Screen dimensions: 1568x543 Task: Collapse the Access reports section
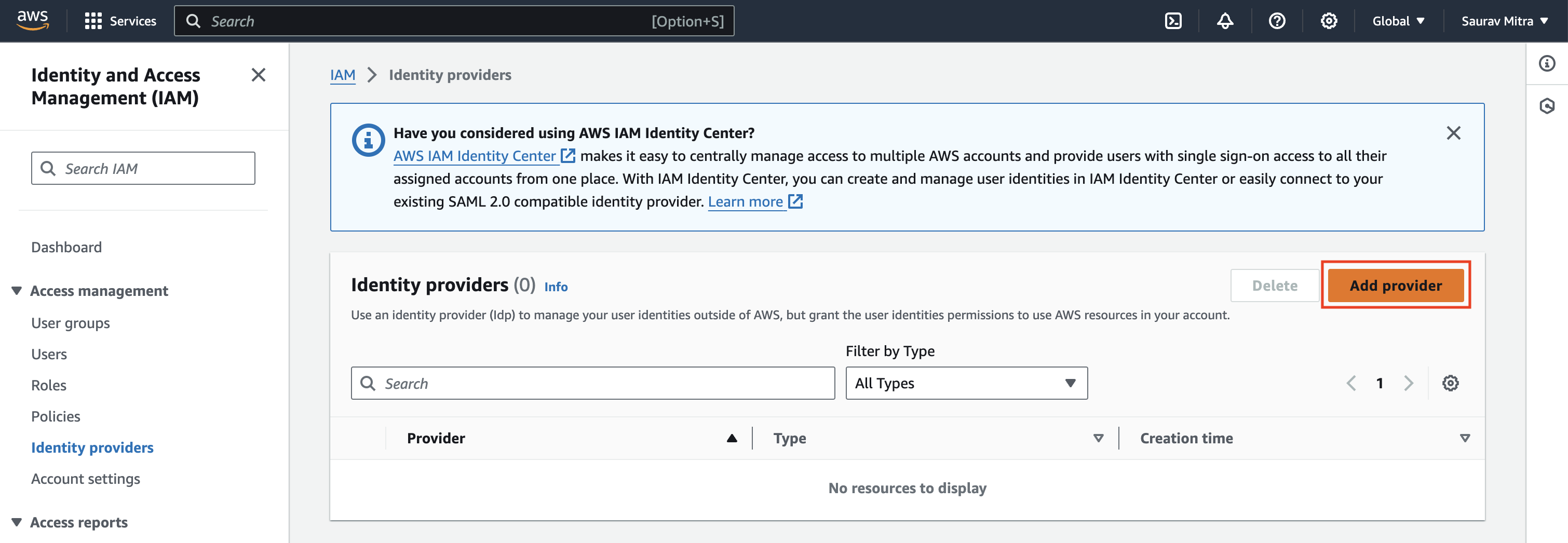pyautogui.click(x=17, y=522)
